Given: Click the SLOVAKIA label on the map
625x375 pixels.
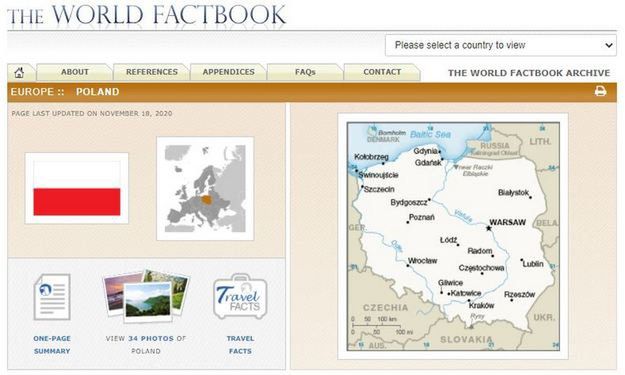Looking at the screenshot, I should click(466, 340).
